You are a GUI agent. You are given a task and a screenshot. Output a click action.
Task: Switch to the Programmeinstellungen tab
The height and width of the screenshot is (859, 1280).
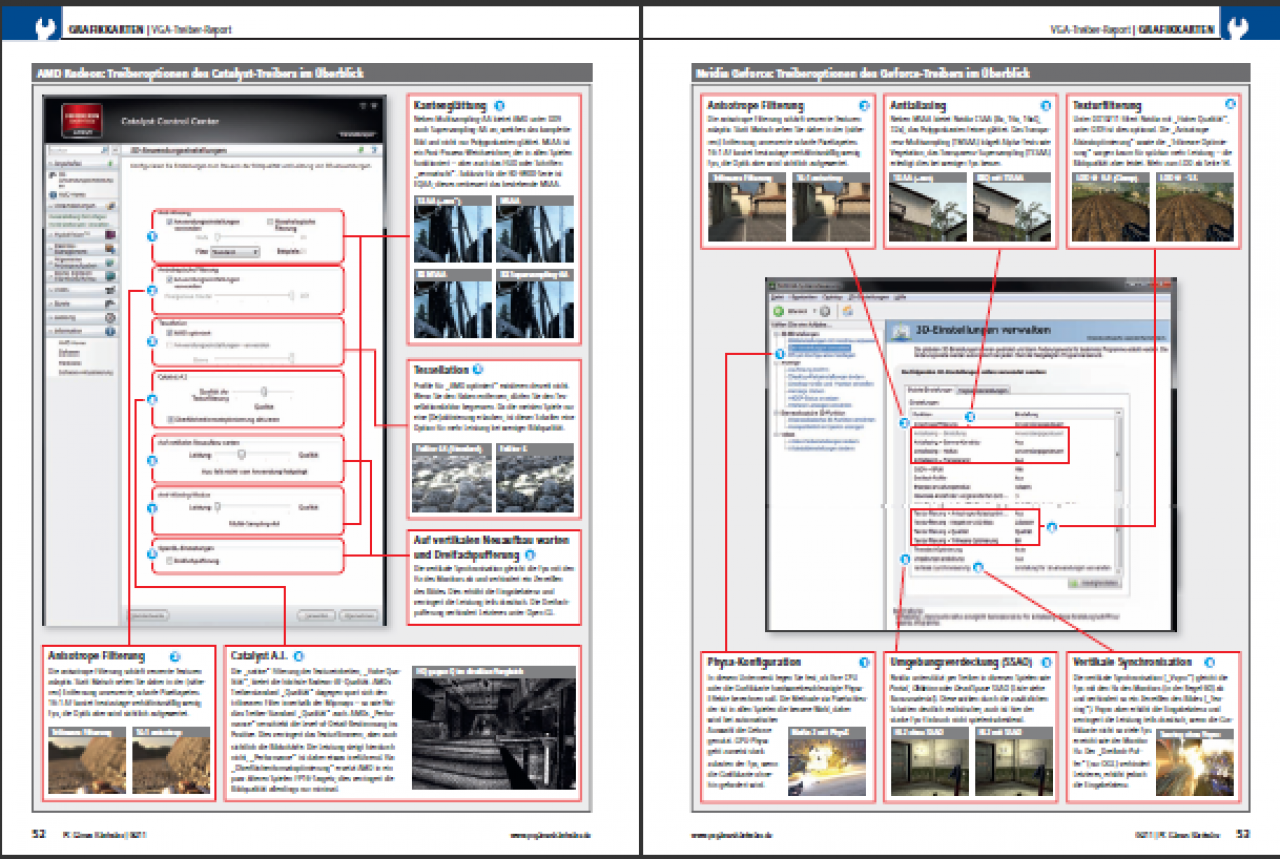point(982,390)
